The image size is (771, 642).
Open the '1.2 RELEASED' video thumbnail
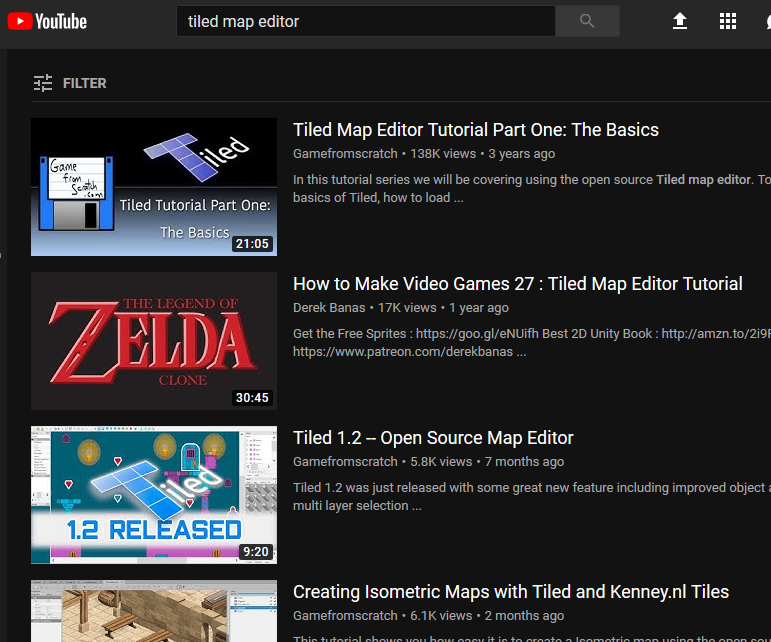click(154, 495)
